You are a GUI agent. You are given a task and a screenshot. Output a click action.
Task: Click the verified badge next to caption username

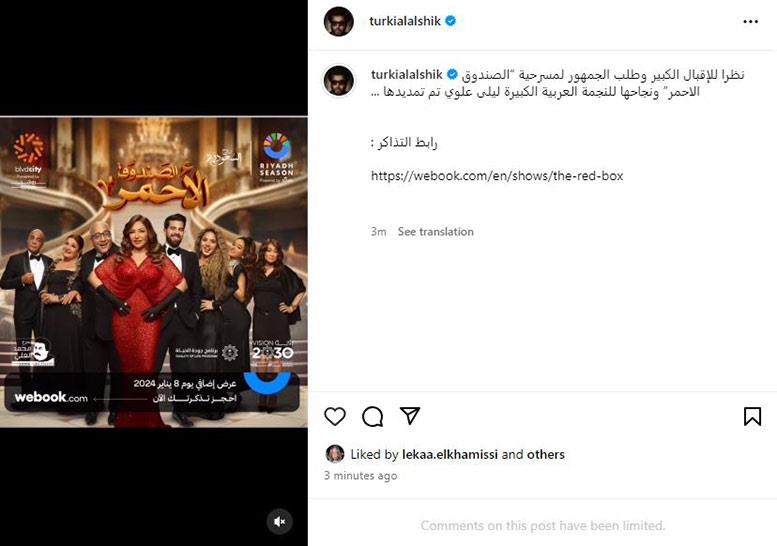pos(452,75)
